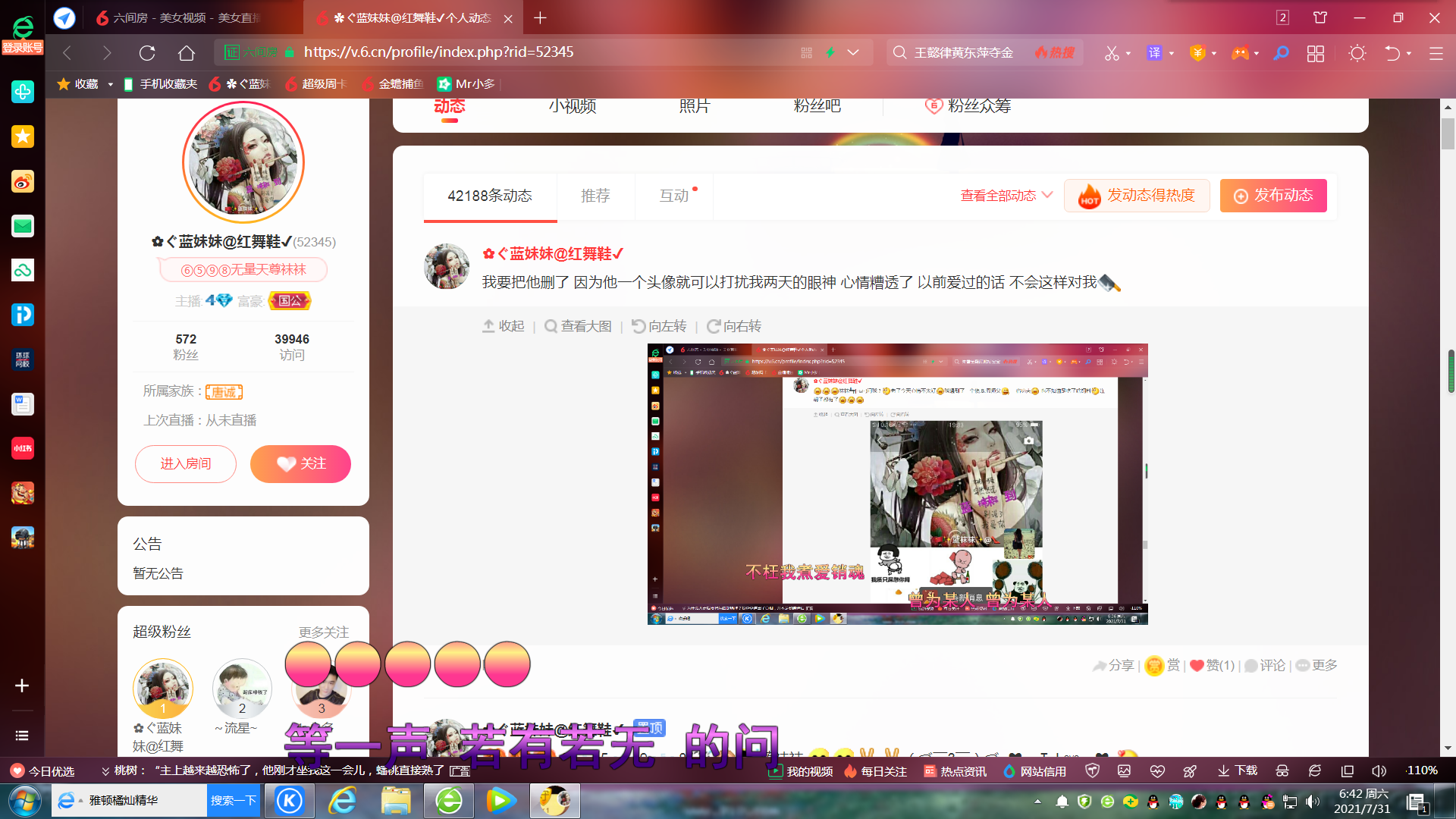Click the 110% zoom level indicator
Image resolution: width=1456 pixels, height=819 pixels.
pyautogui.click(x=1421, y=770)
